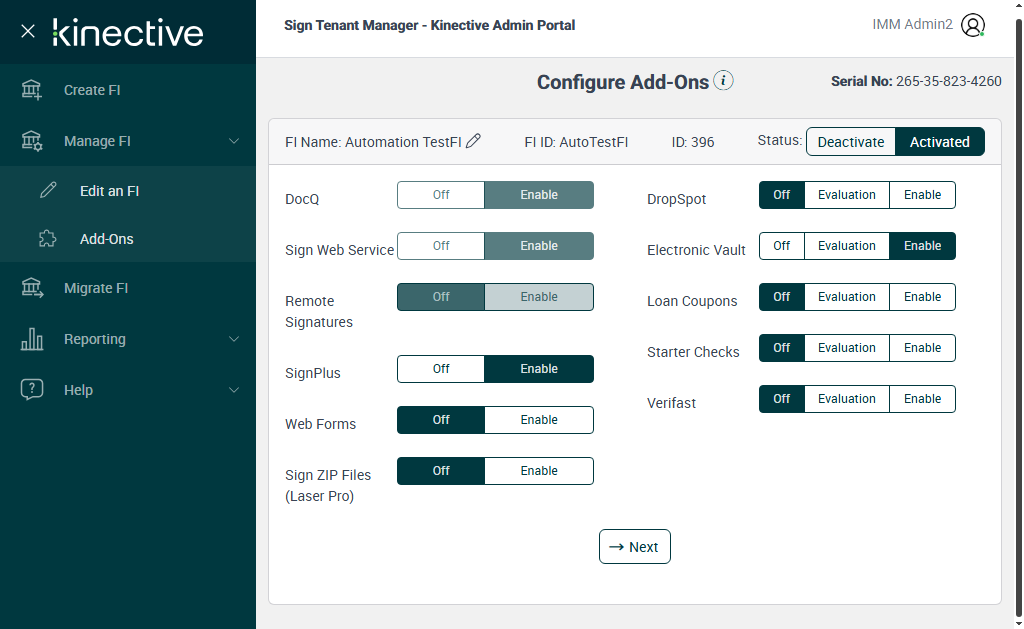Image resolution: width=1024 pixels, height=629 pixels.
Task: Set Remote Signatures to Enable
Action: point(539,297)
